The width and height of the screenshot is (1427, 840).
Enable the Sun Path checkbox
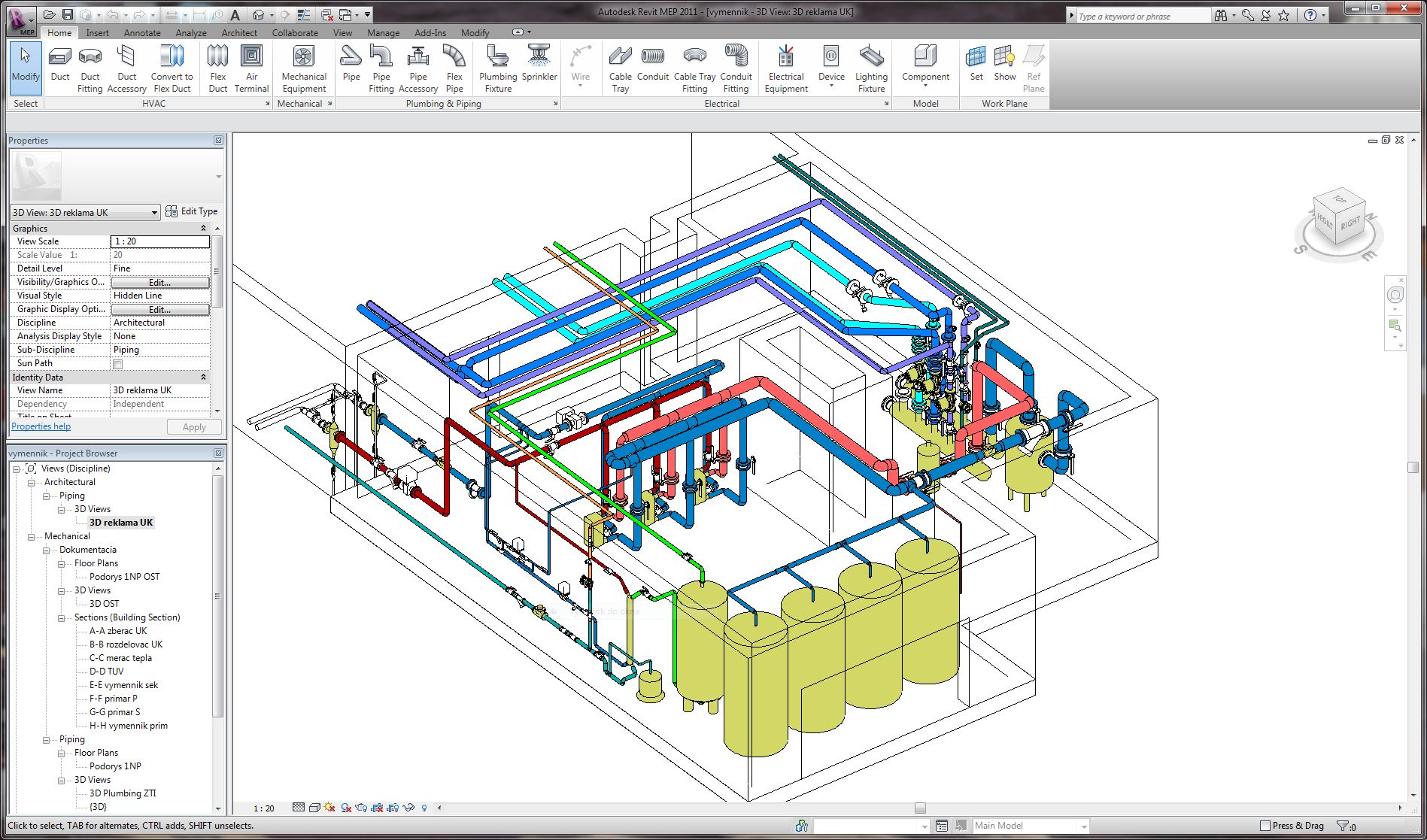[x=117, y=364]
